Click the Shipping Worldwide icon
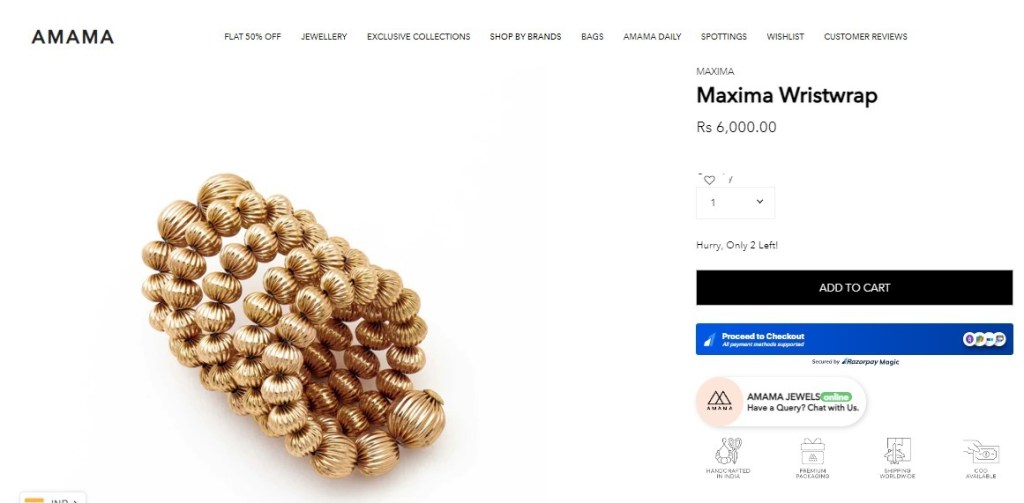This screenshot has height=503, width=1024. (897, 451)
